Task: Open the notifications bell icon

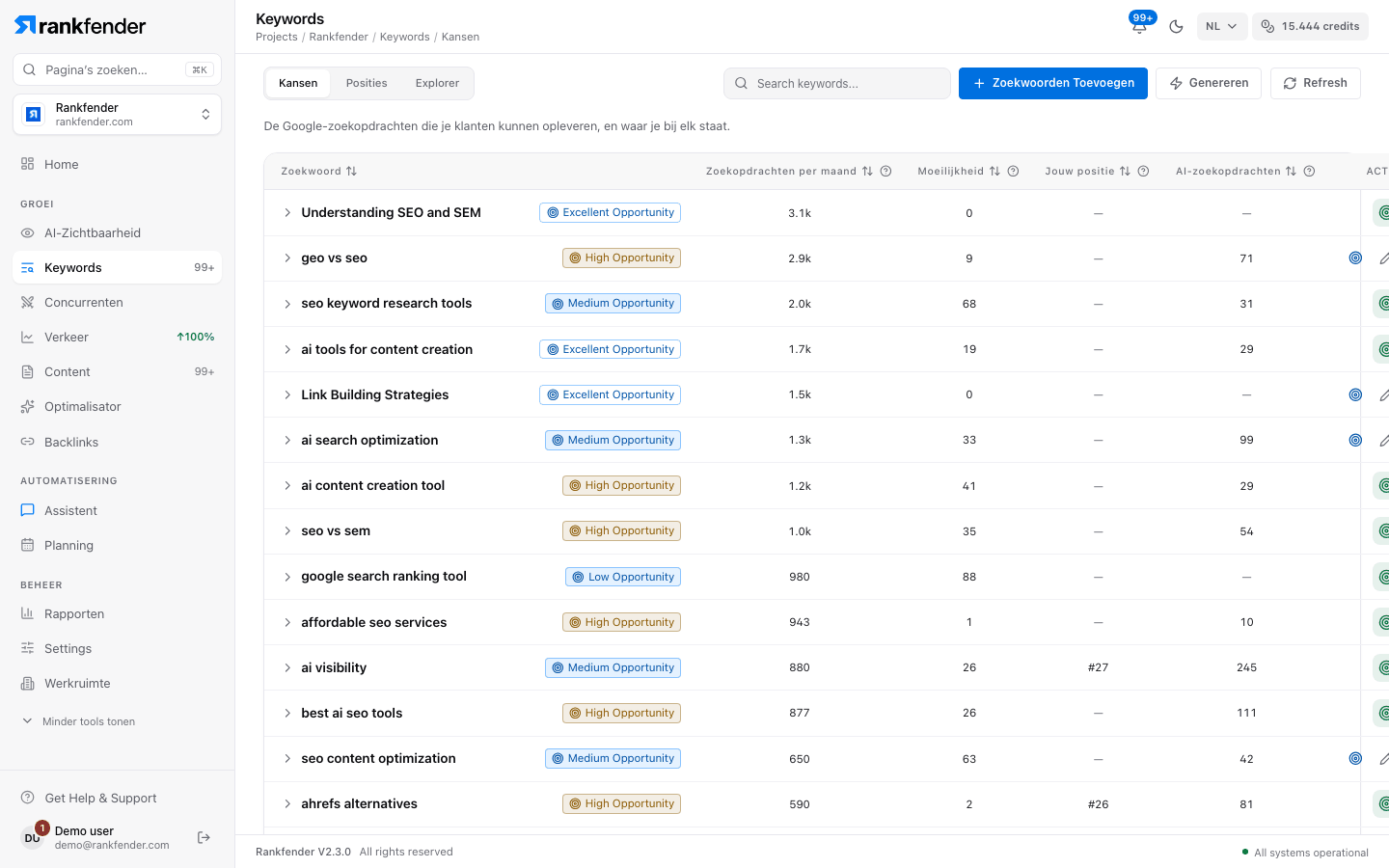Action: (1139, 26)
